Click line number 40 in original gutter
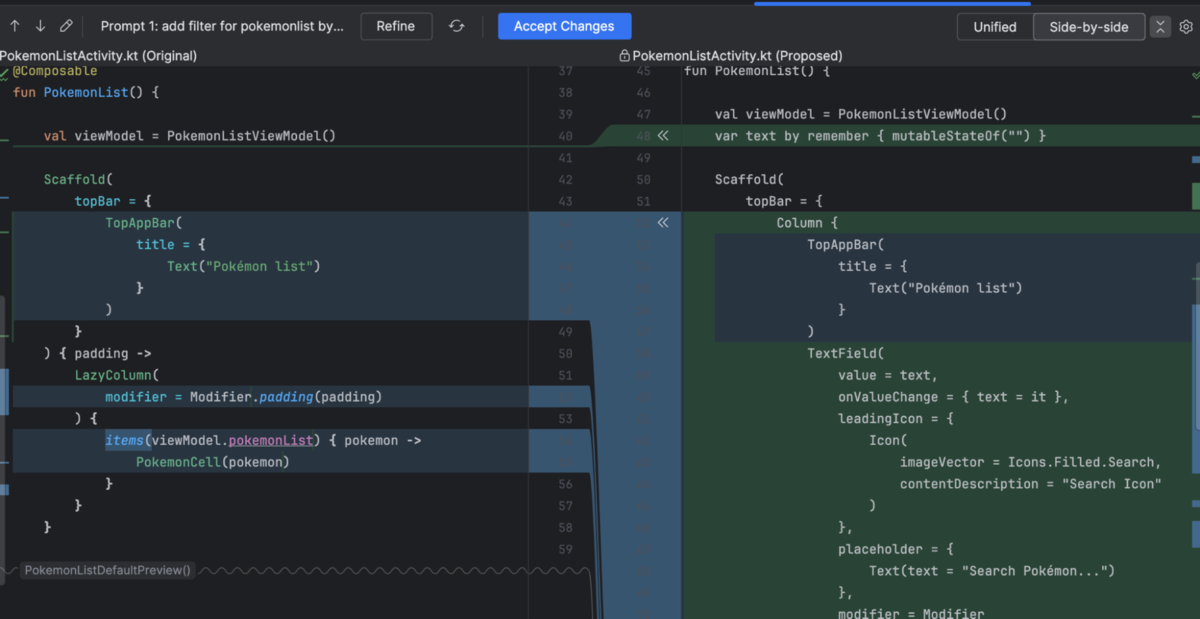Screen dimensions: 1200x619 566,136
